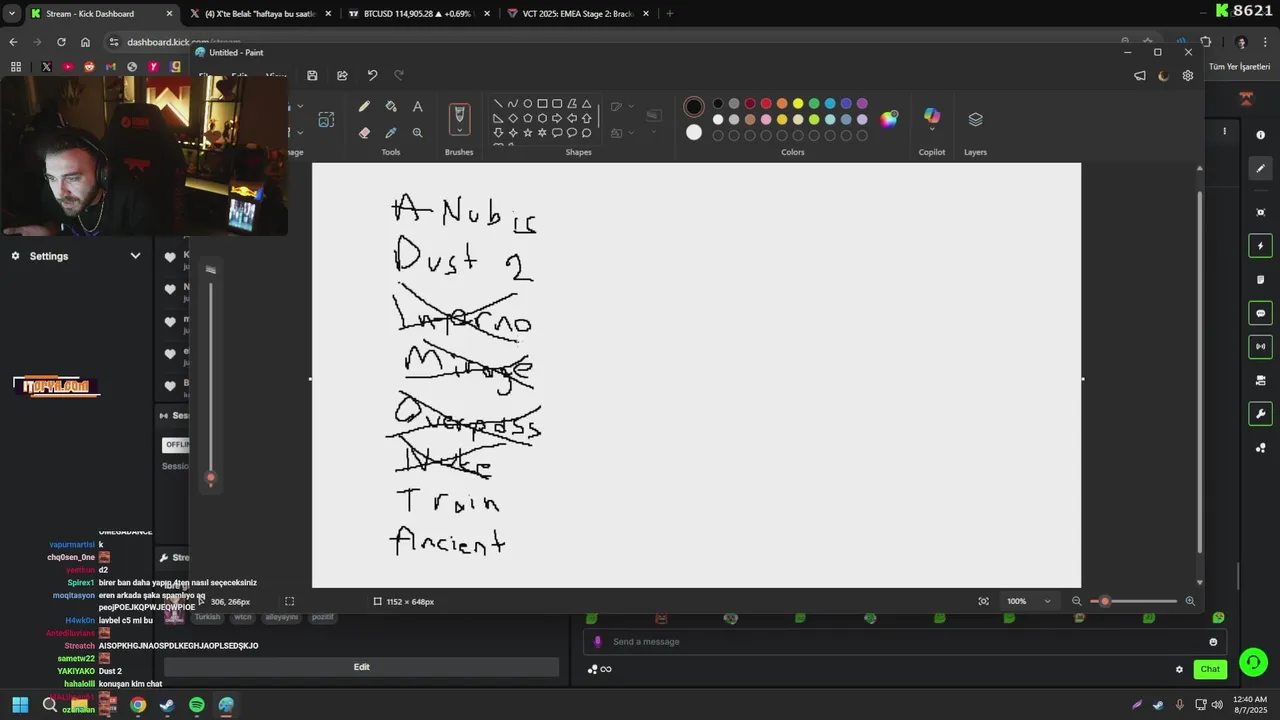Click the pencil edit icon in Kick sidebar
1280x720 pixels.
1260,168
